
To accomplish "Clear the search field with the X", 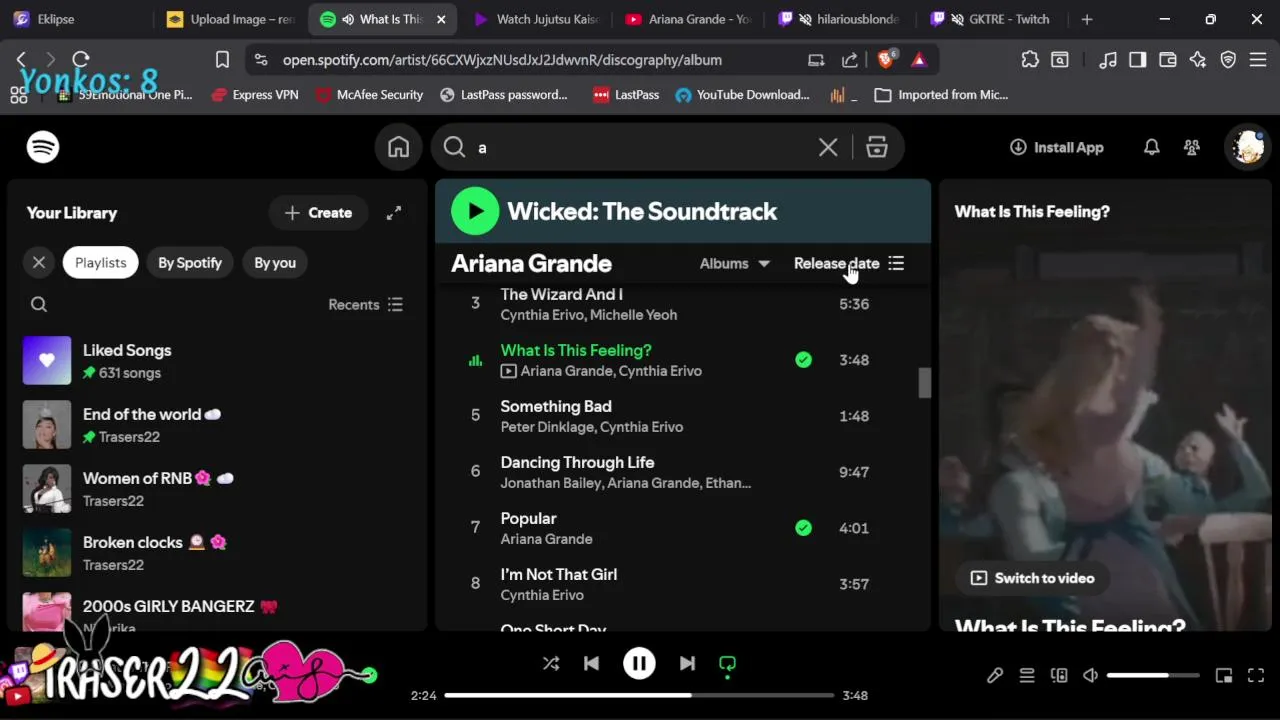I will coord(828,148).
